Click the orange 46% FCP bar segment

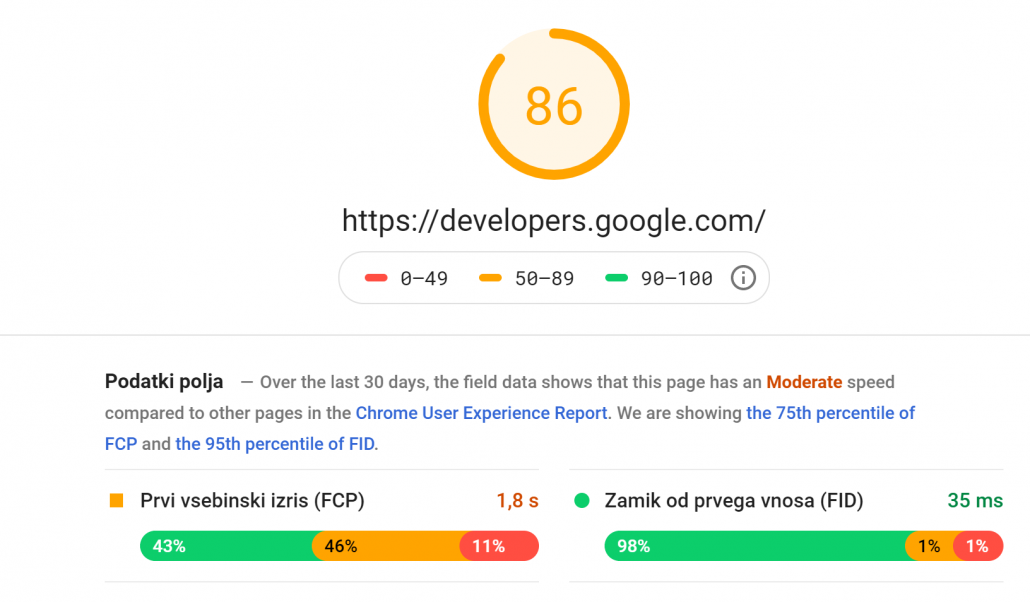385,546
